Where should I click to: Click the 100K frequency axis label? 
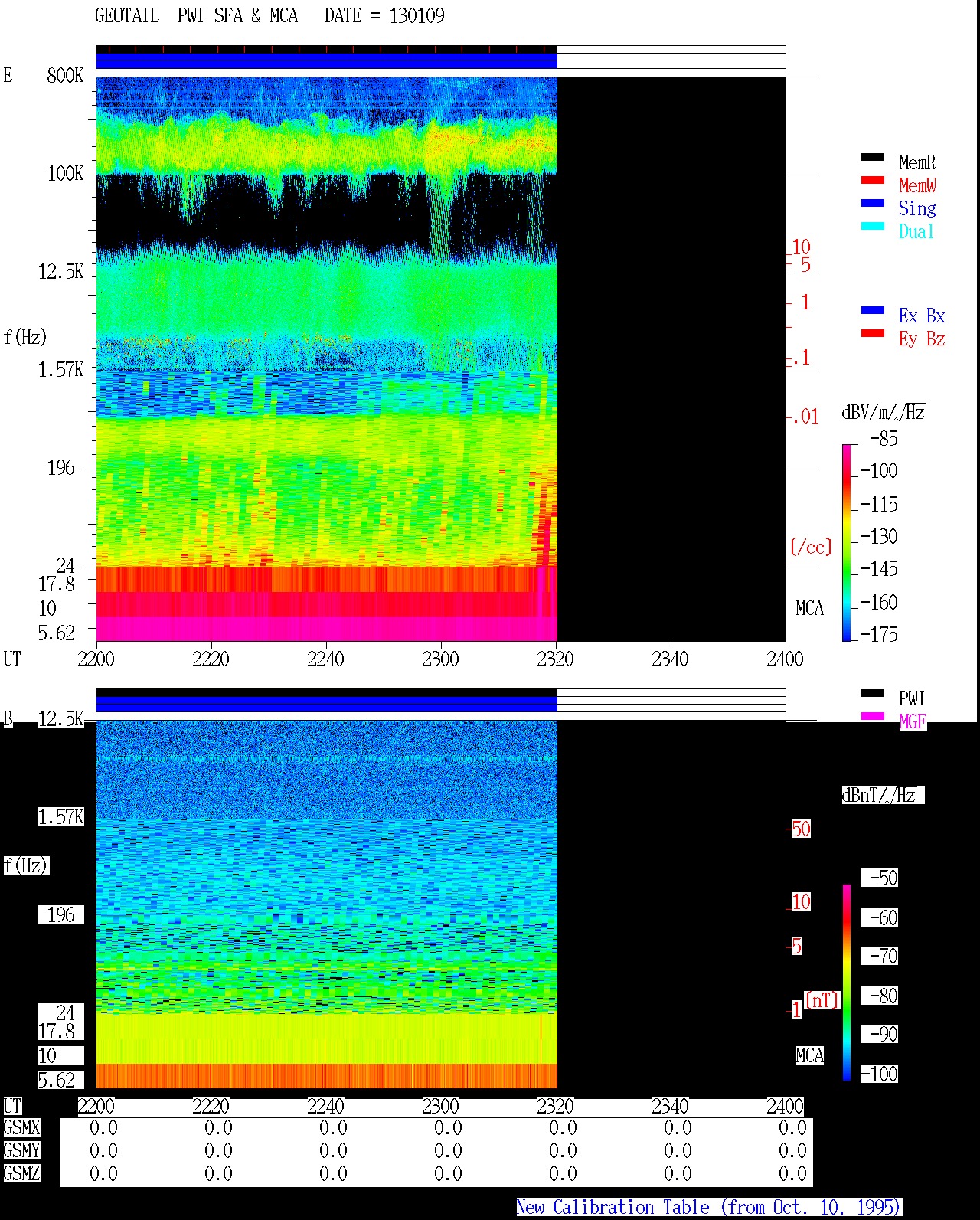(x=65, y=173)
